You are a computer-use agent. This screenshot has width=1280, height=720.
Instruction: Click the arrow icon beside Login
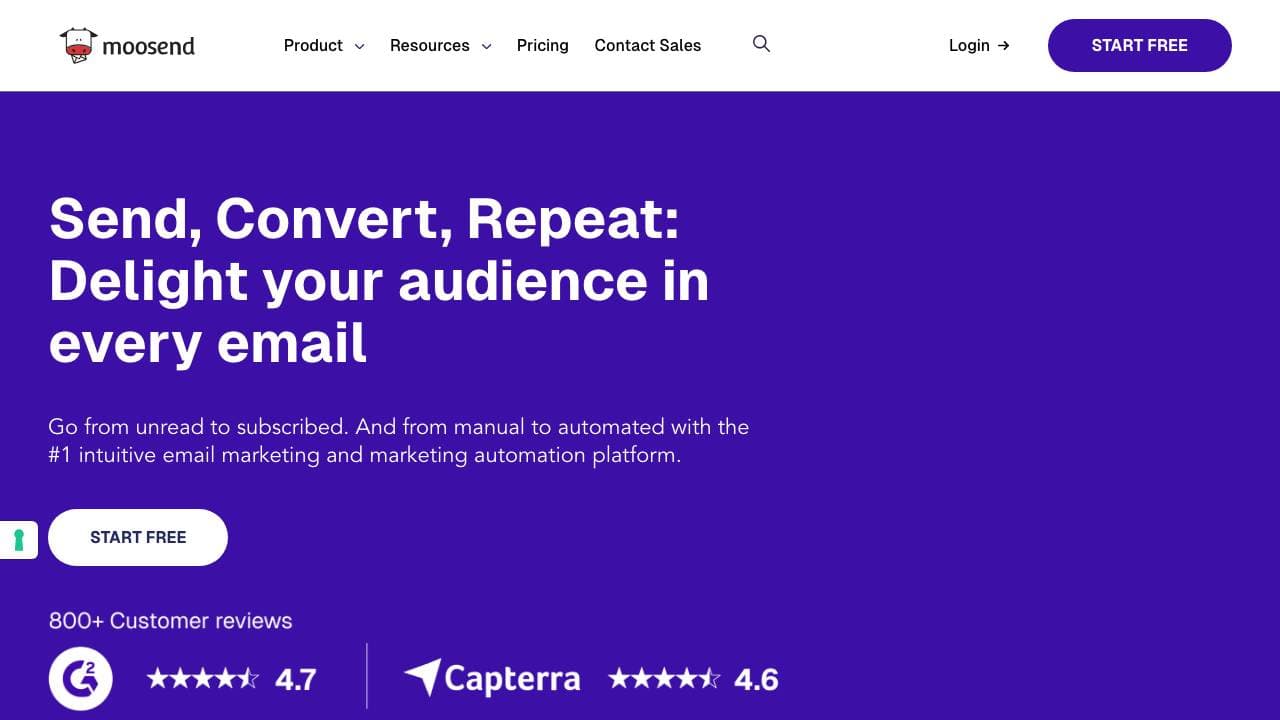(1003, 45)
